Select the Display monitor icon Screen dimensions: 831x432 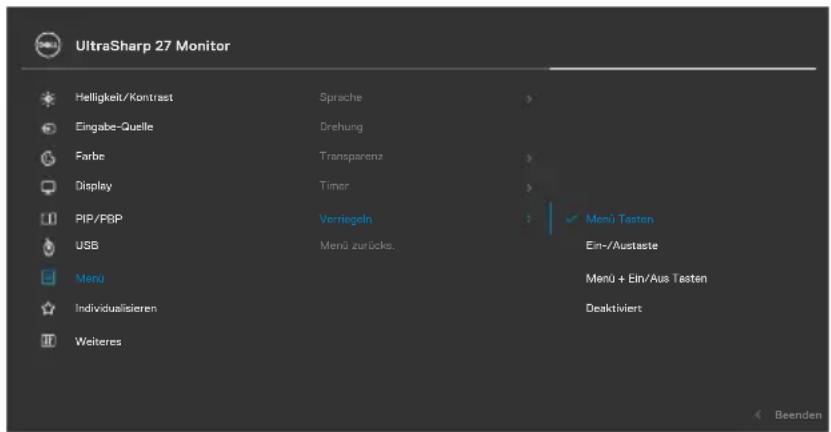[48, 187]
